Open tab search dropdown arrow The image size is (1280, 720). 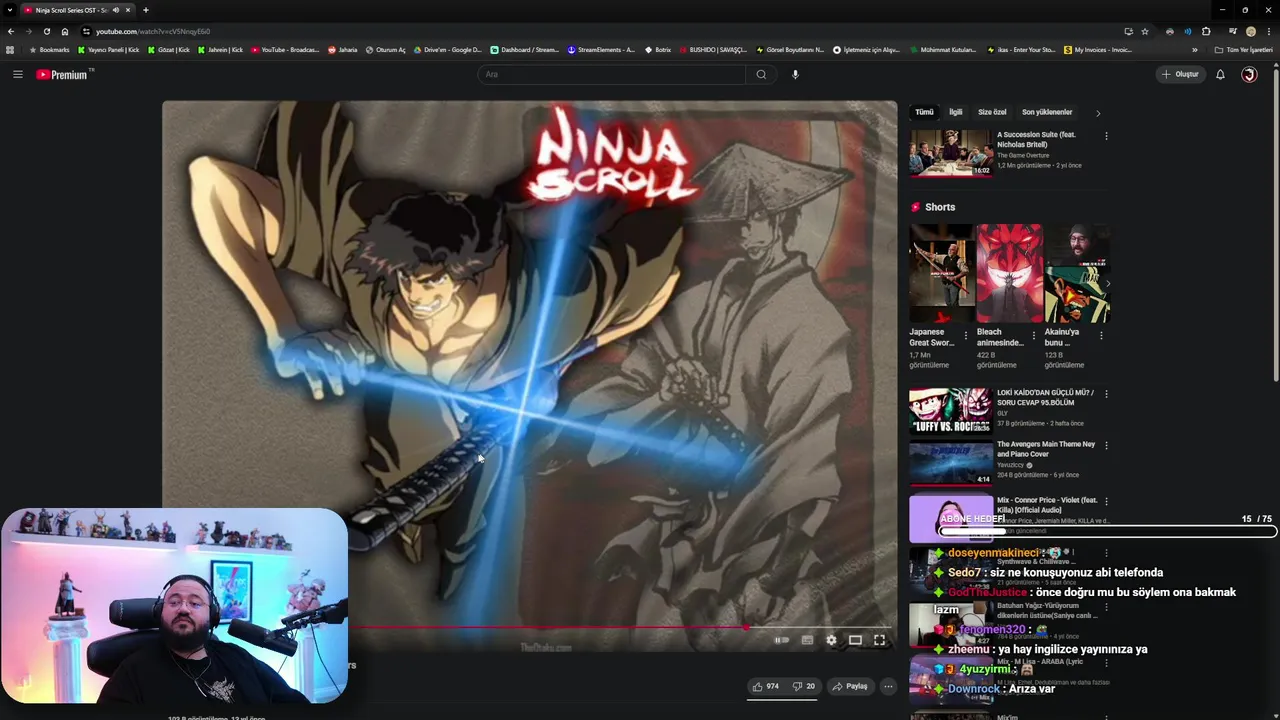click(x=9, y=10)
